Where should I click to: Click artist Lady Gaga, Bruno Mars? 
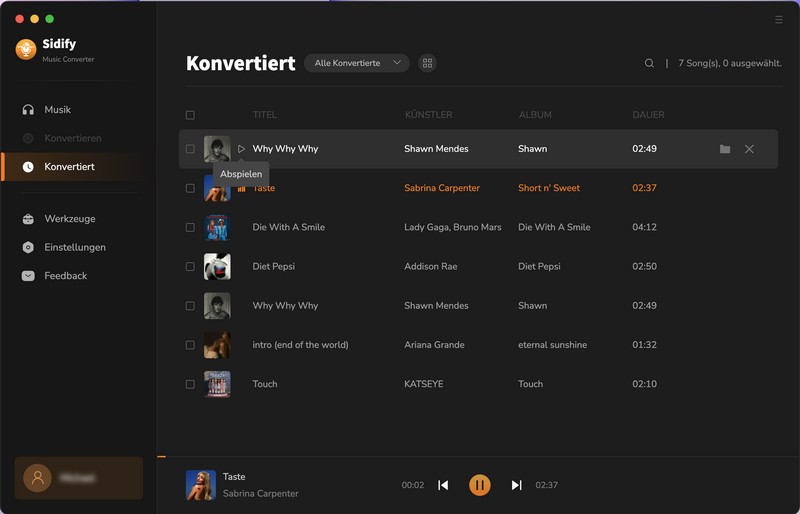453,227
